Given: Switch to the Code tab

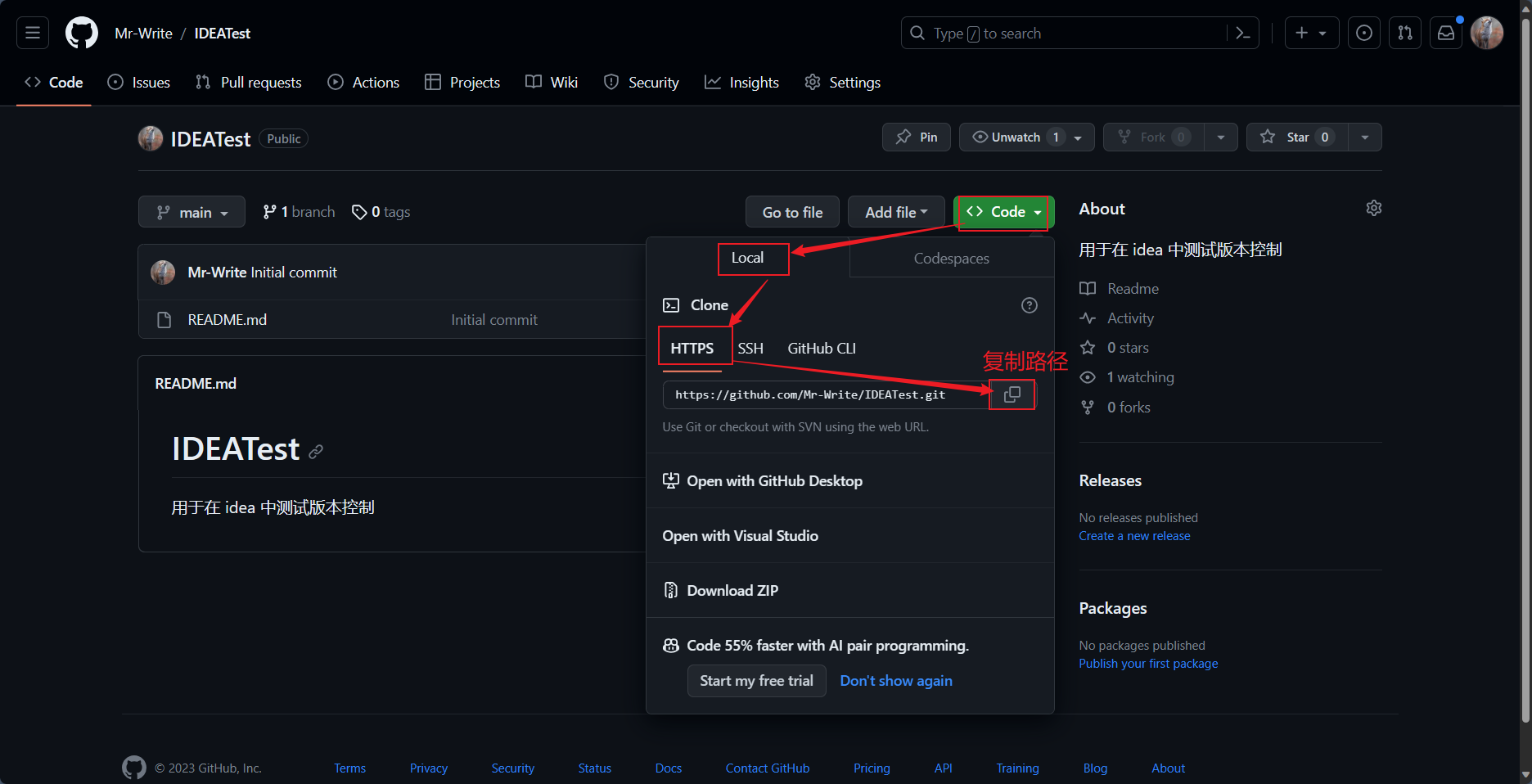Looking at the screenshot, I should [54, 82].
